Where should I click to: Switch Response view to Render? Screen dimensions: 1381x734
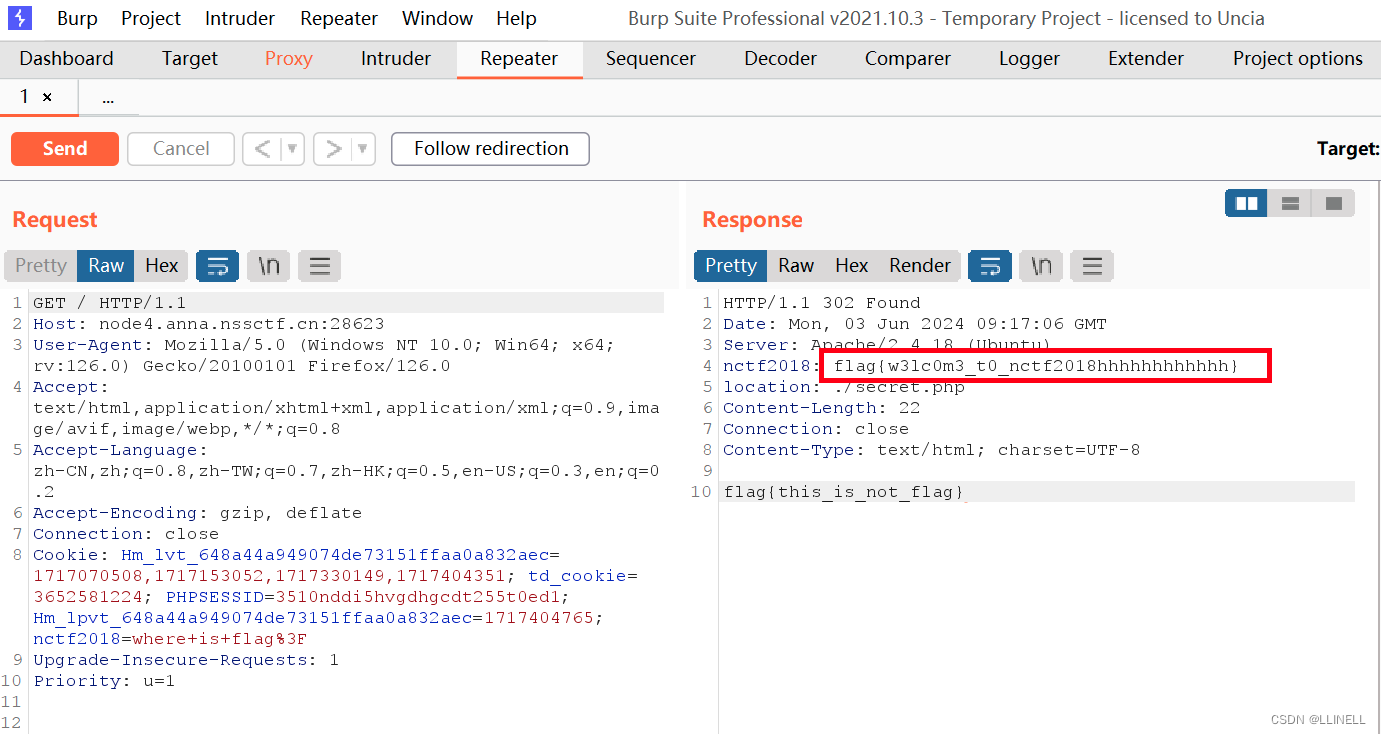920,265
